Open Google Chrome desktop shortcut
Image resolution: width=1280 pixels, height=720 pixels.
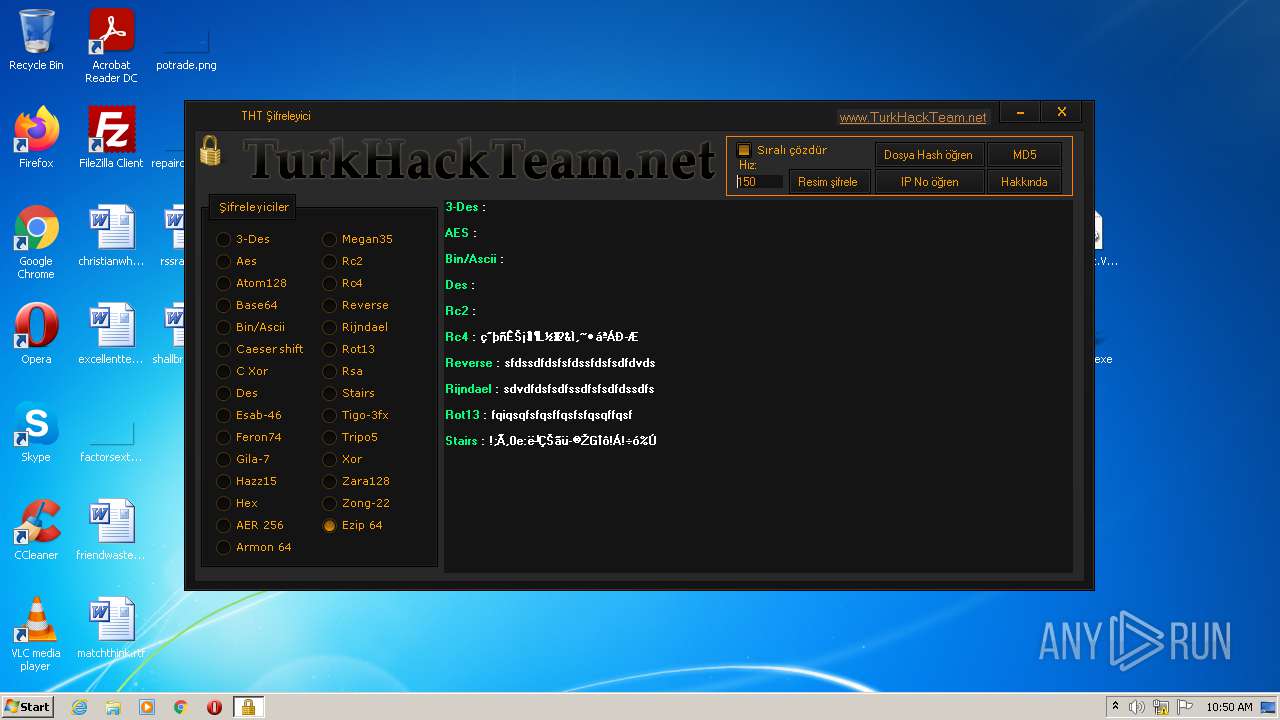pyautogui.click(x=36, y=242)
